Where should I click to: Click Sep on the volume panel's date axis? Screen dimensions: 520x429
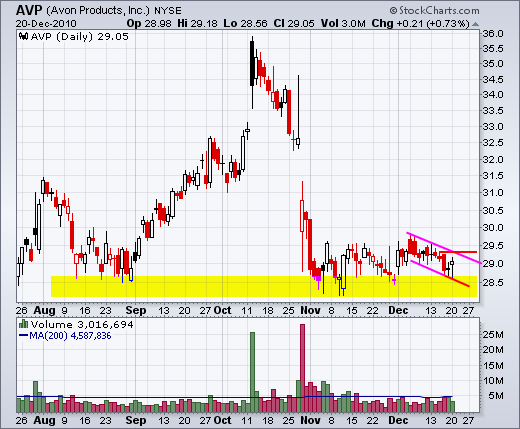pyautogui.click(x=136, y=420)
